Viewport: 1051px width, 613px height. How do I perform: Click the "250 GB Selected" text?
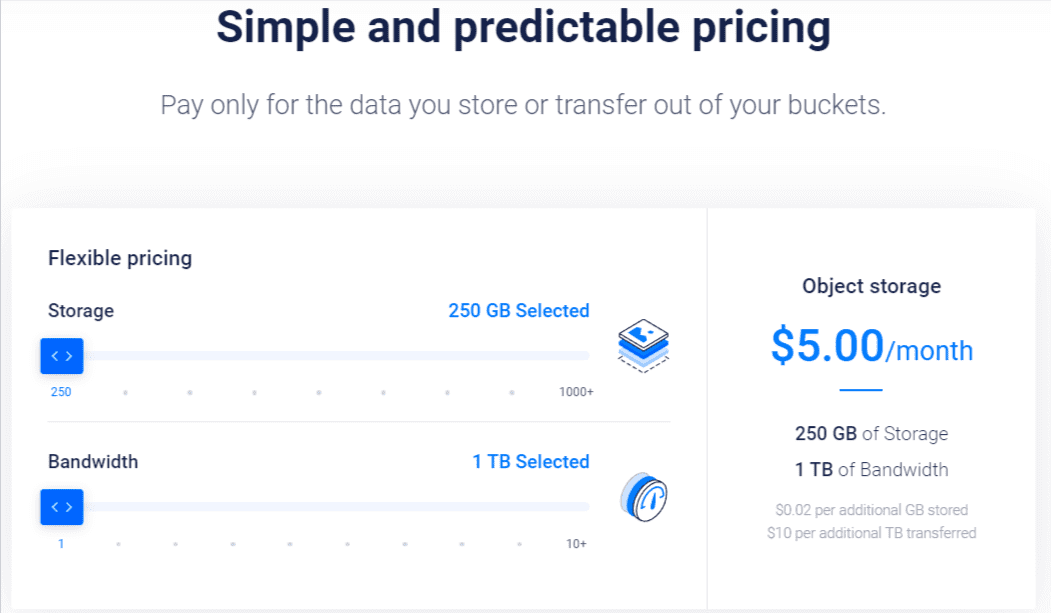pos(519,310)
